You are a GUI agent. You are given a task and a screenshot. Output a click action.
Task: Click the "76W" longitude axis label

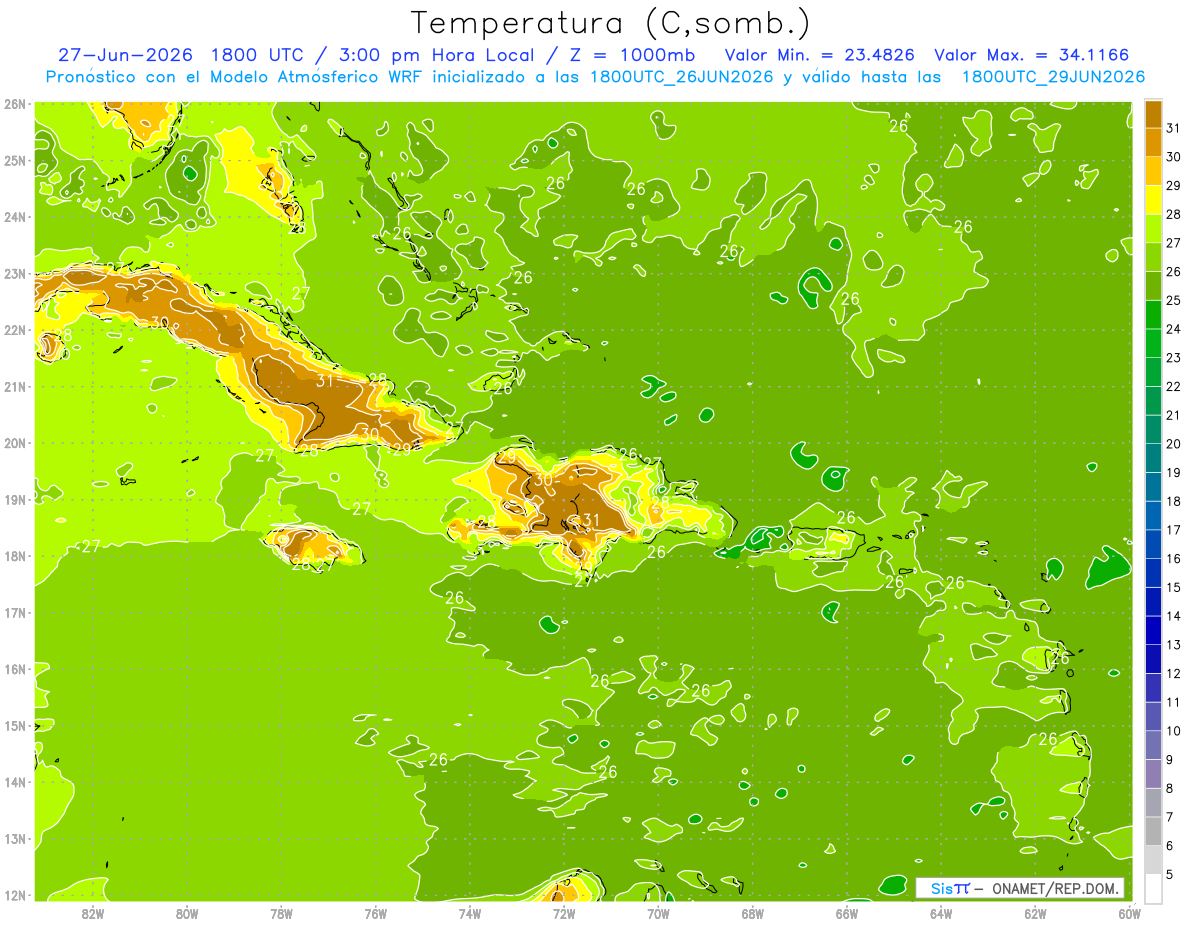376,913
